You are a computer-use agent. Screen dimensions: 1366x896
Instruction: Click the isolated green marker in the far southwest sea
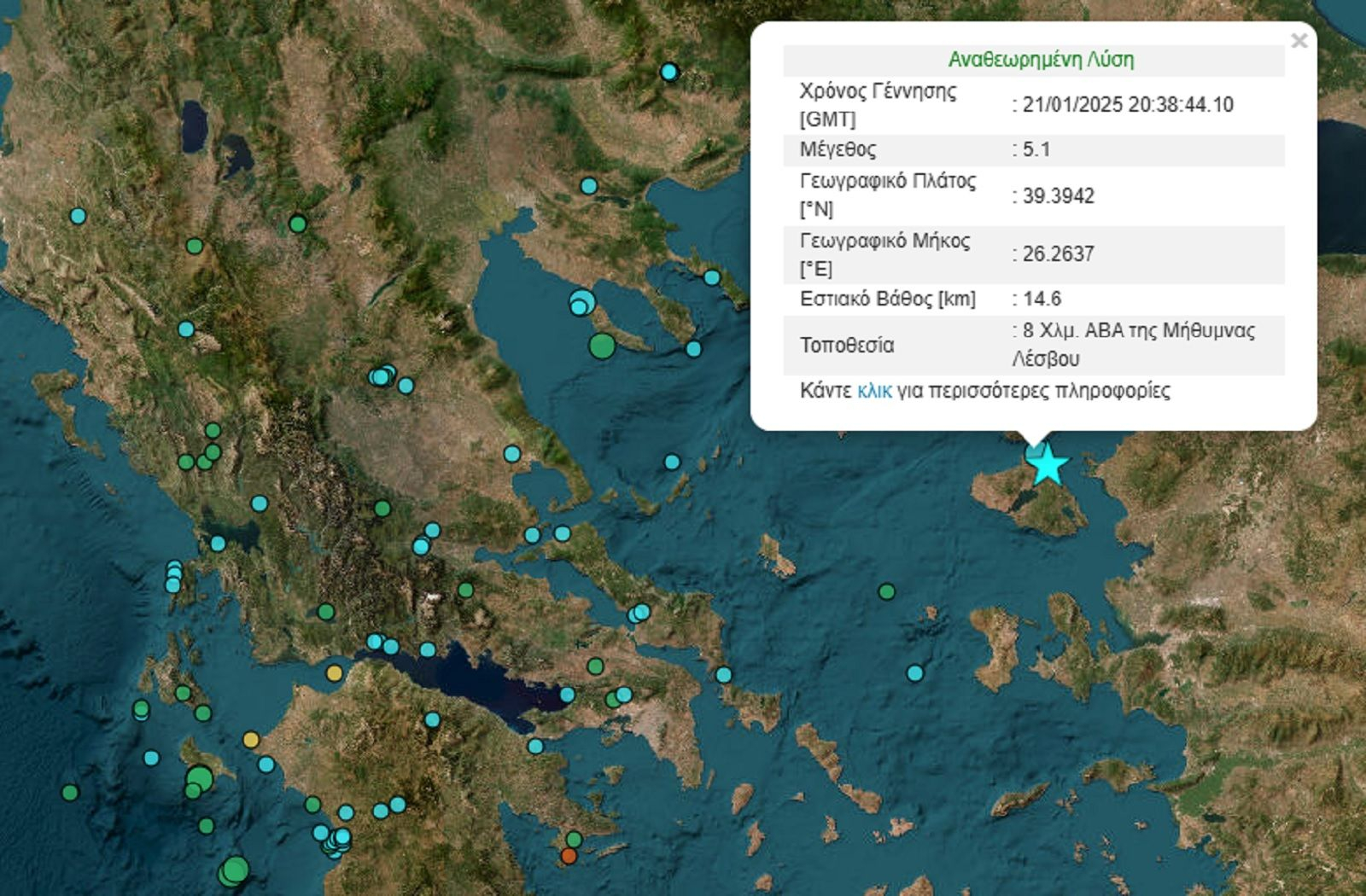point(70,793)
